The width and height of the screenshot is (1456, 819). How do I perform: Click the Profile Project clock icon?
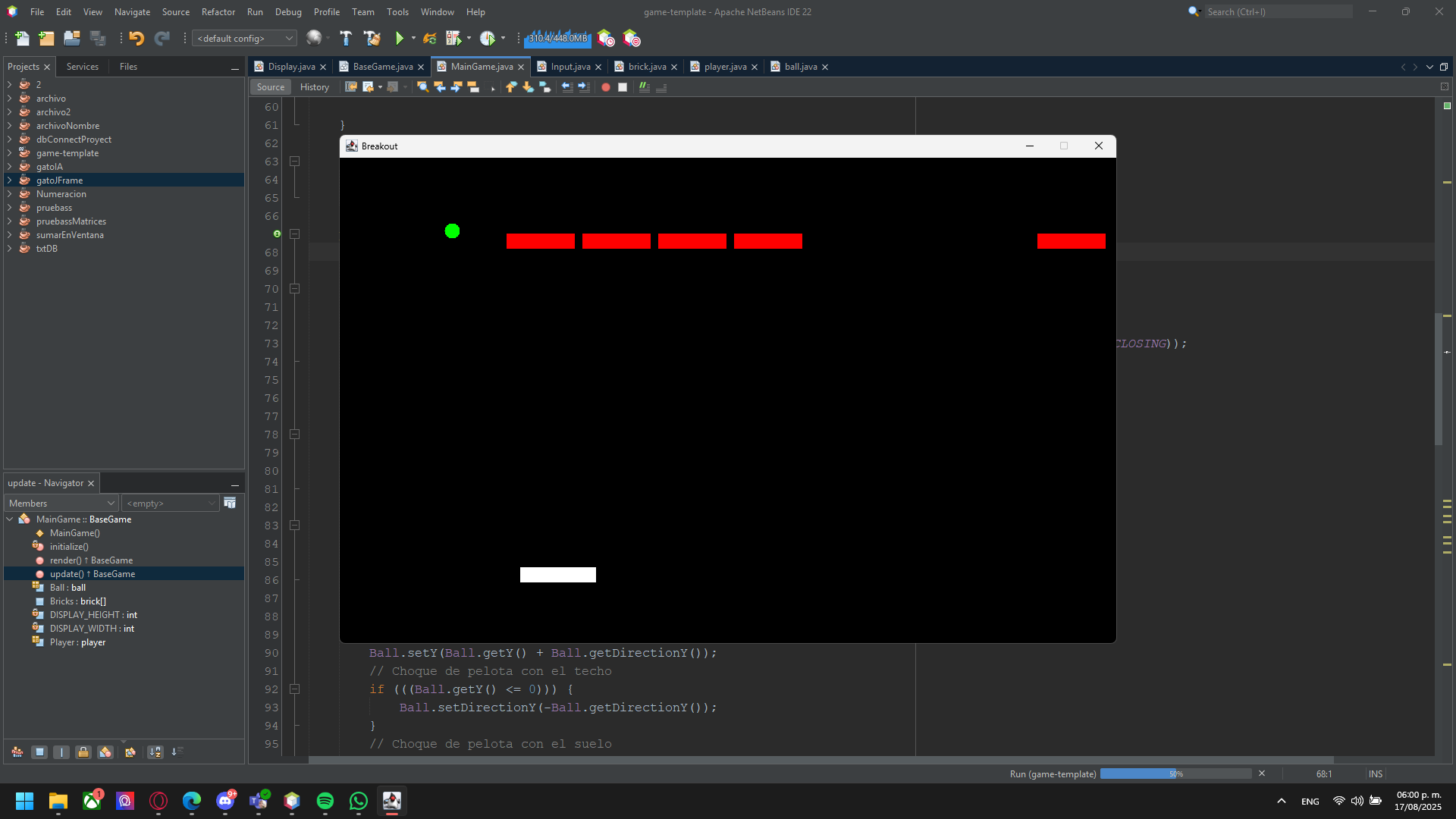tap(487, 38)
